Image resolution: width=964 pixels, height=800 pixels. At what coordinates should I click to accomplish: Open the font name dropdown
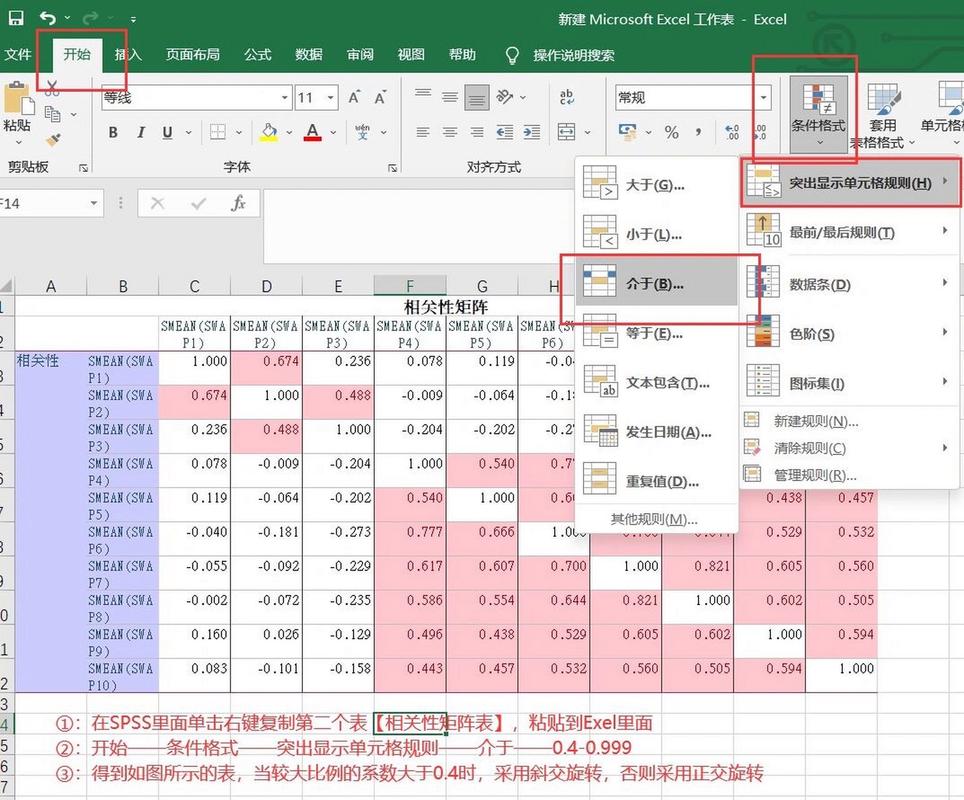(285, 98)
